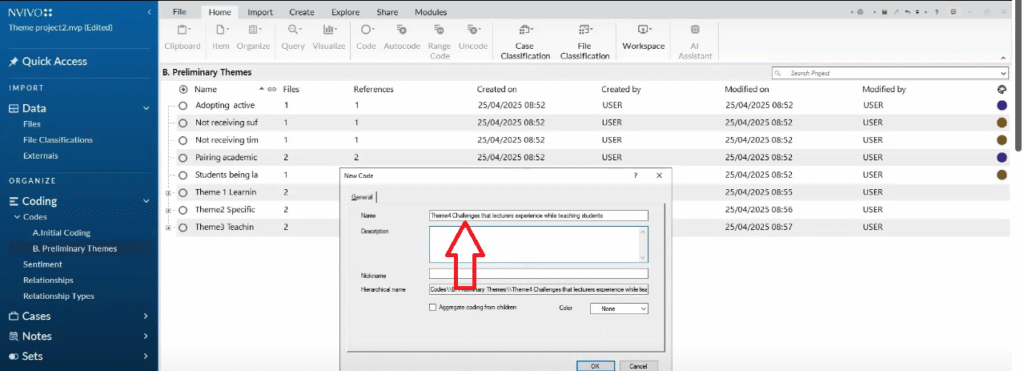This screenshot has width=1024, height=371.
Task: Open the File menu
Action: (179, 12)
